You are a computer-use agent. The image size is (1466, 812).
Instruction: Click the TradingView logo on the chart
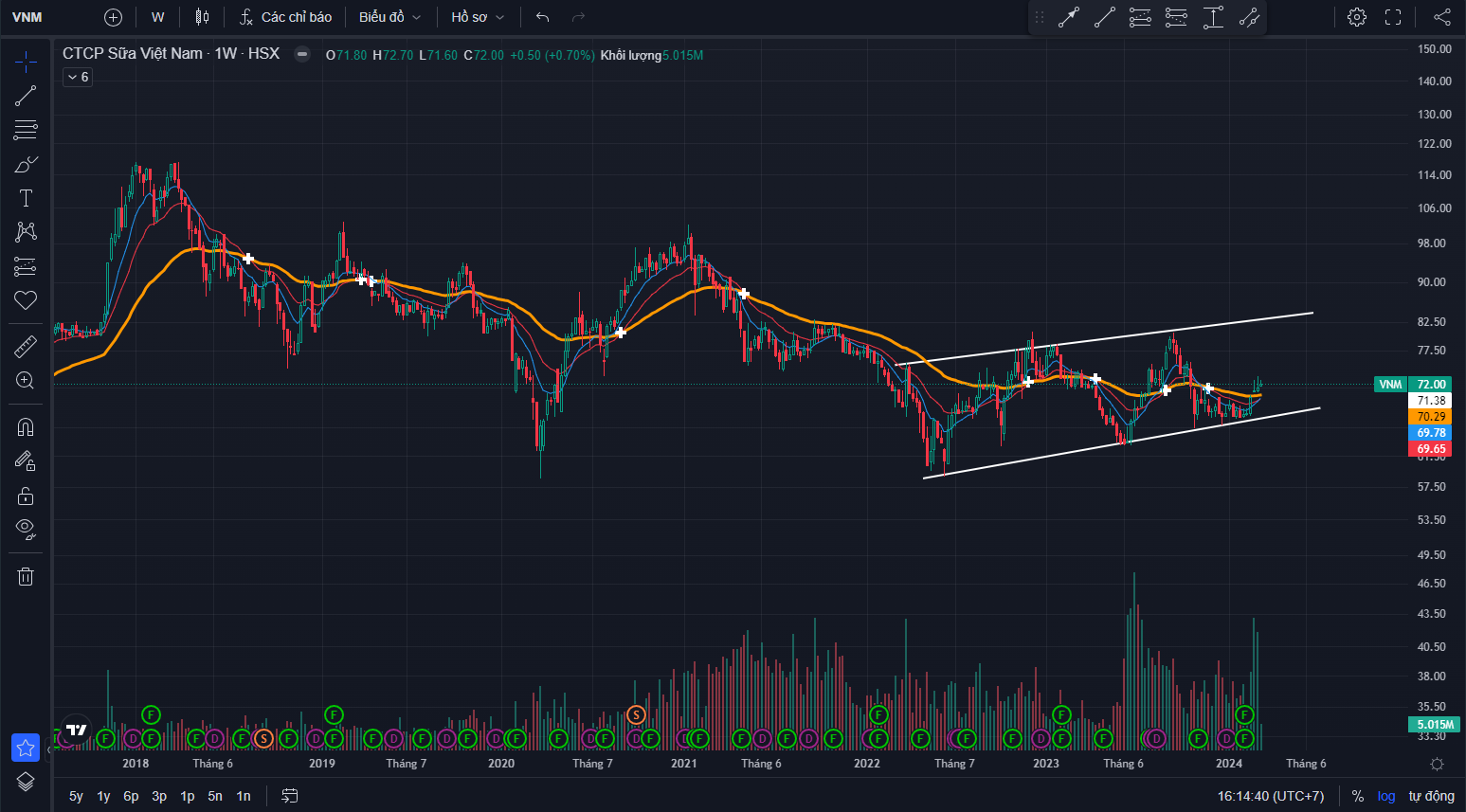(x=77, y=730)
